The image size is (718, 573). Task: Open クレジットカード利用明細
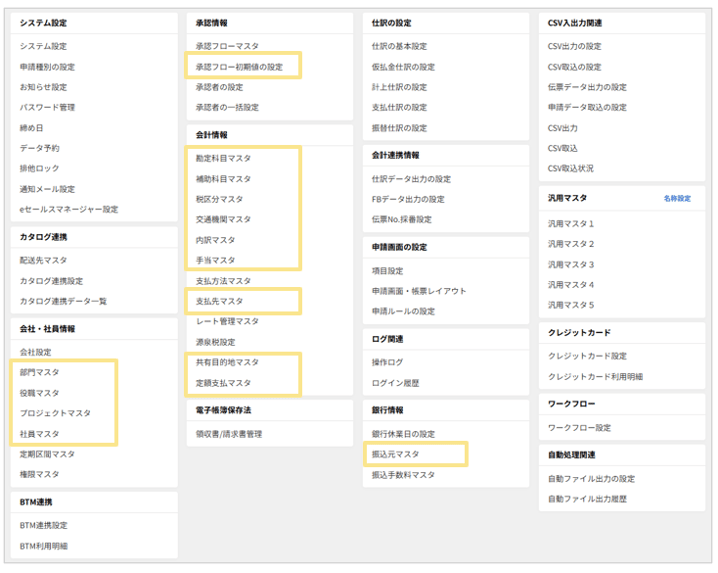point(595,377)
